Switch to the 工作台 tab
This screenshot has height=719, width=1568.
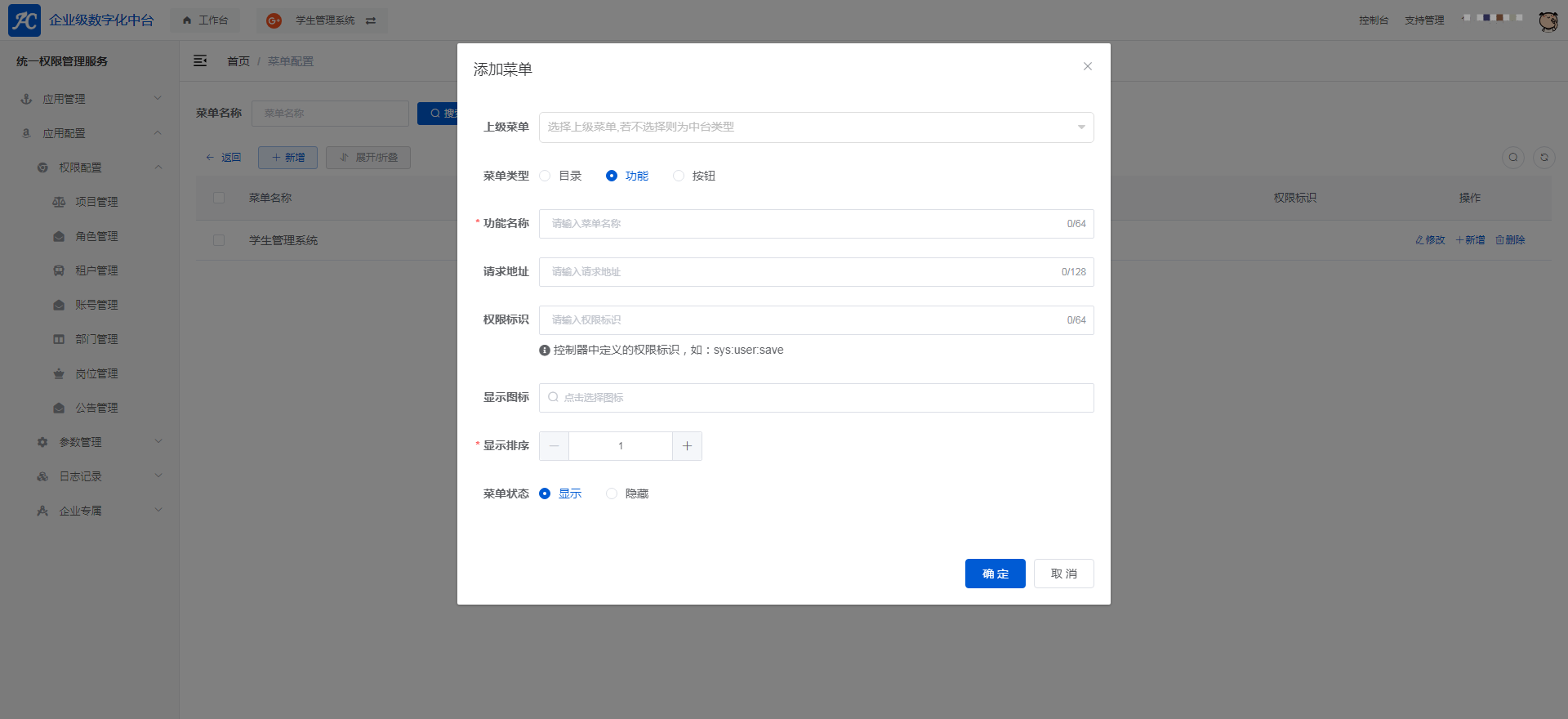[x=206, y=20]
